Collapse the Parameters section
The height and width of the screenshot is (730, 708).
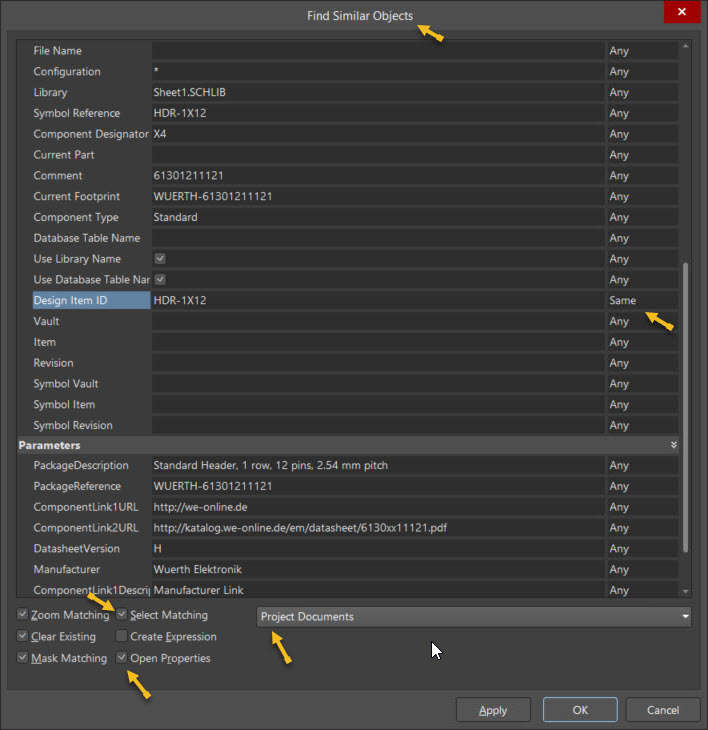coord(674,445)
